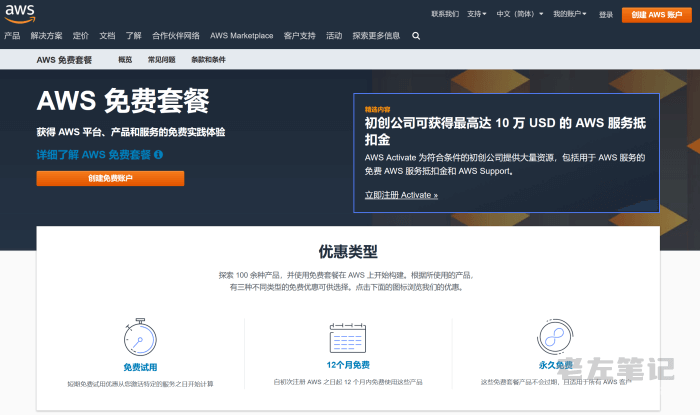700x415 pixels.
Task: Open 合作伙伴网络 menu
Action: point(176,36)
